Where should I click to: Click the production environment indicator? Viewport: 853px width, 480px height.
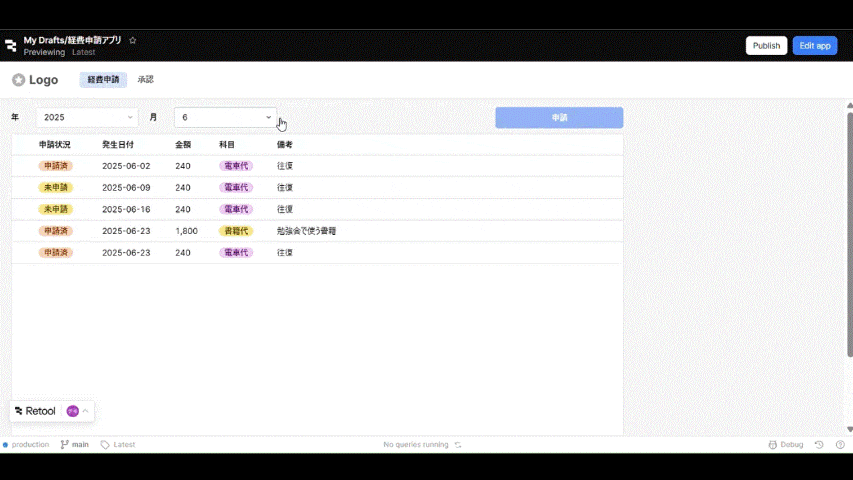pyautogui.click(x=26, y=445)
